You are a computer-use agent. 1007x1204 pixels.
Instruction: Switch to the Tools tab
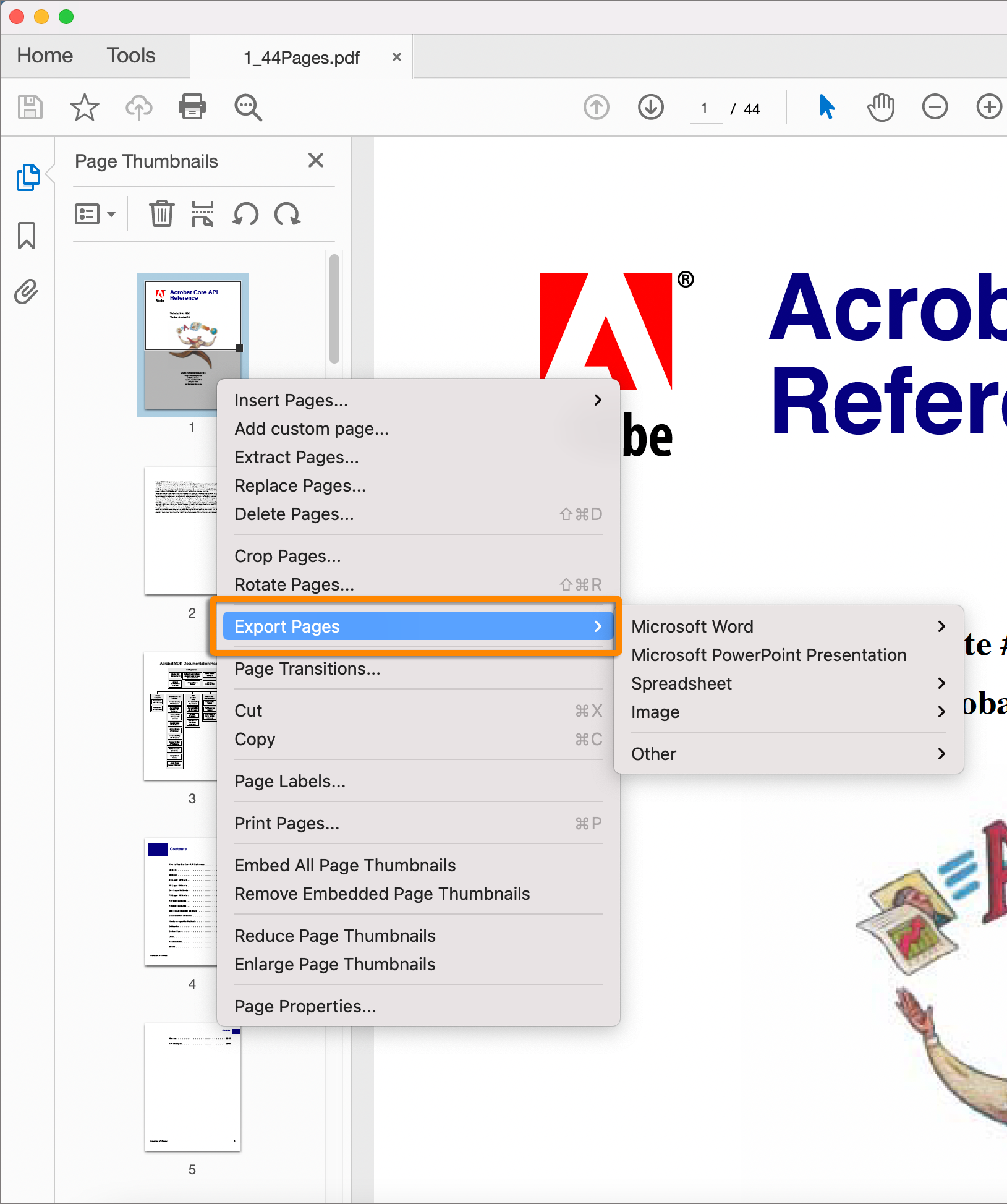[x=130, y=56]
